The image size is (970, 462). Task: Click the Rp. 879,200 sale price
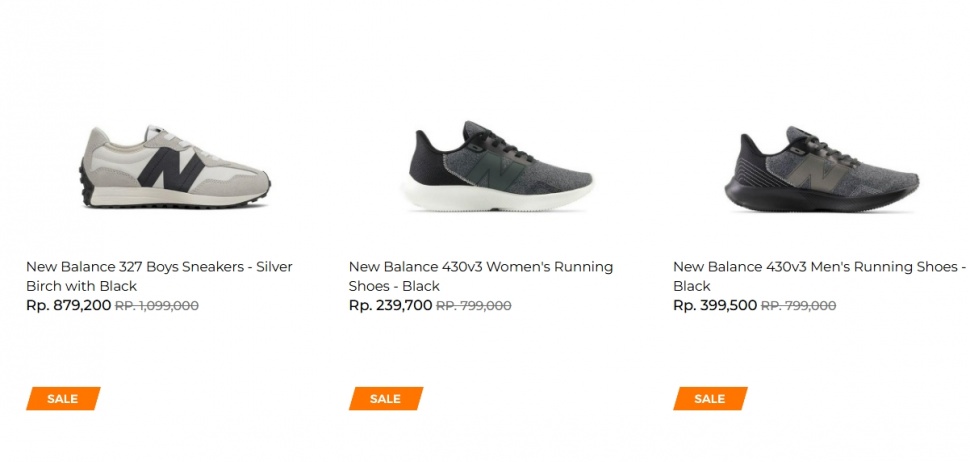click(x=68, y=305)
